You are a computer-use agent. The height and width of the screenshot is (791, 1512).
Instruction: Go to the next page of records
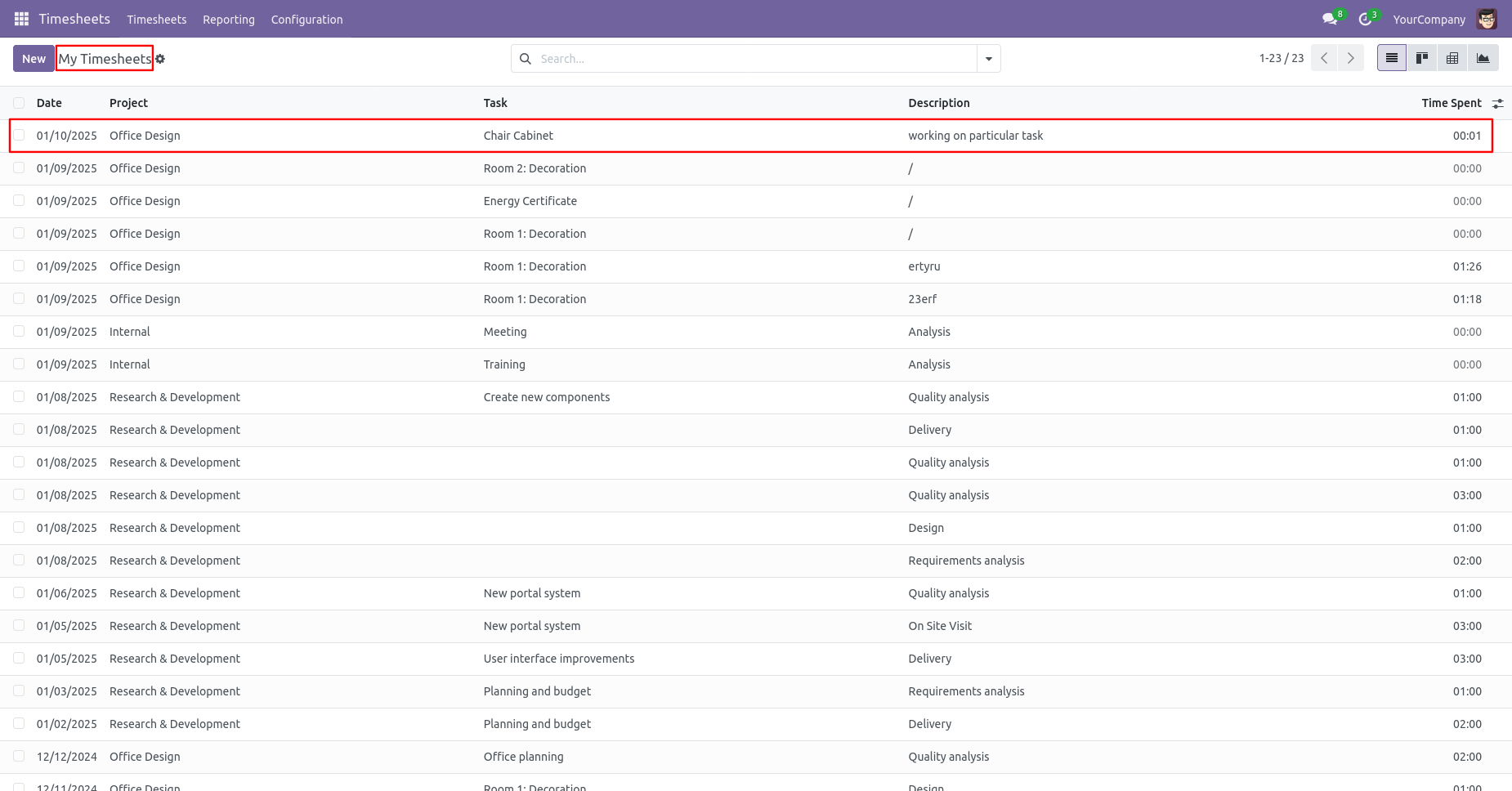[1350, 58]
